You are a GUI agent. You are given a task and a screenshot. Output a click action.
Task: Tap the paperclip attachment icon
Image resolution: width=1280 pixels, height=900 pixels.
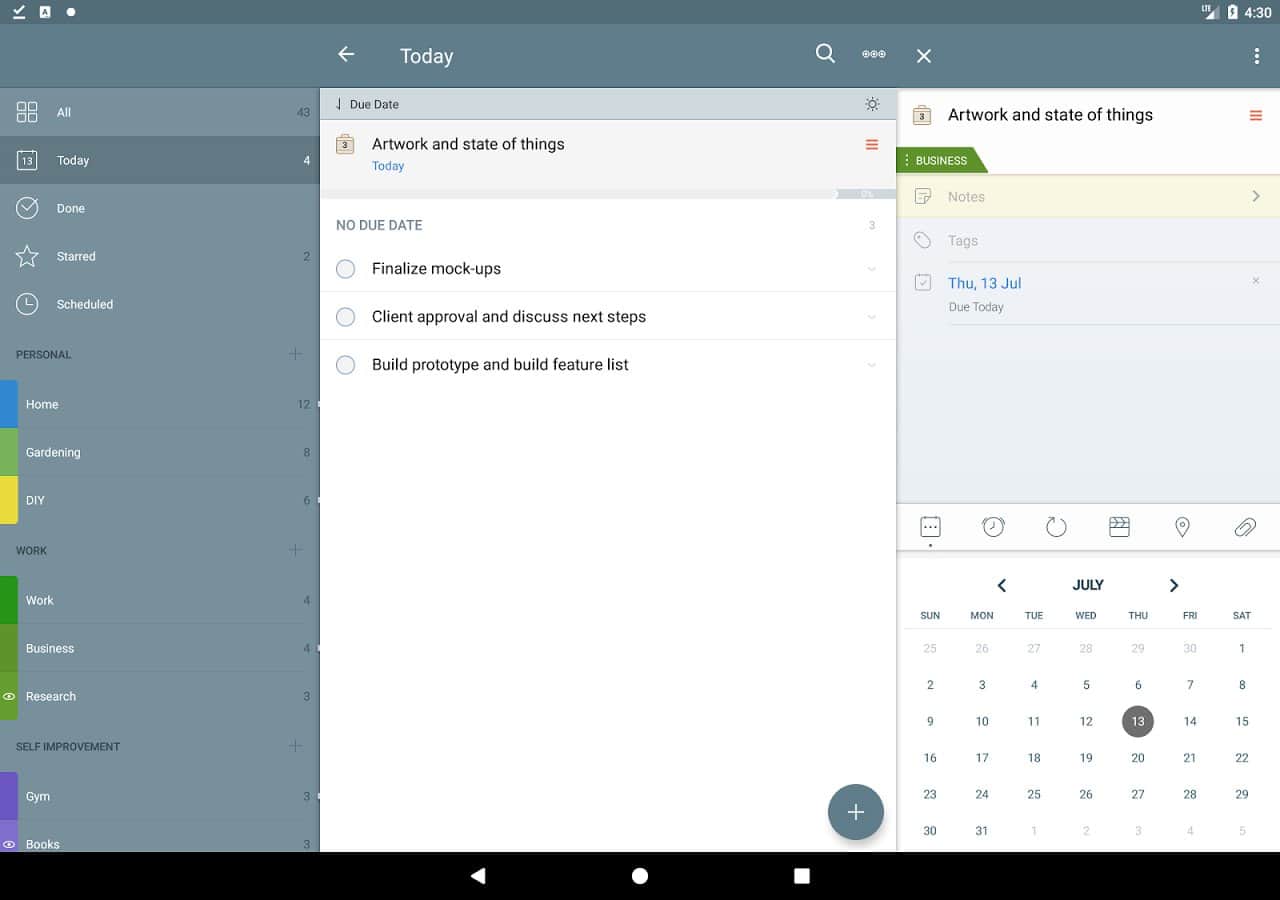point(1245,527)
